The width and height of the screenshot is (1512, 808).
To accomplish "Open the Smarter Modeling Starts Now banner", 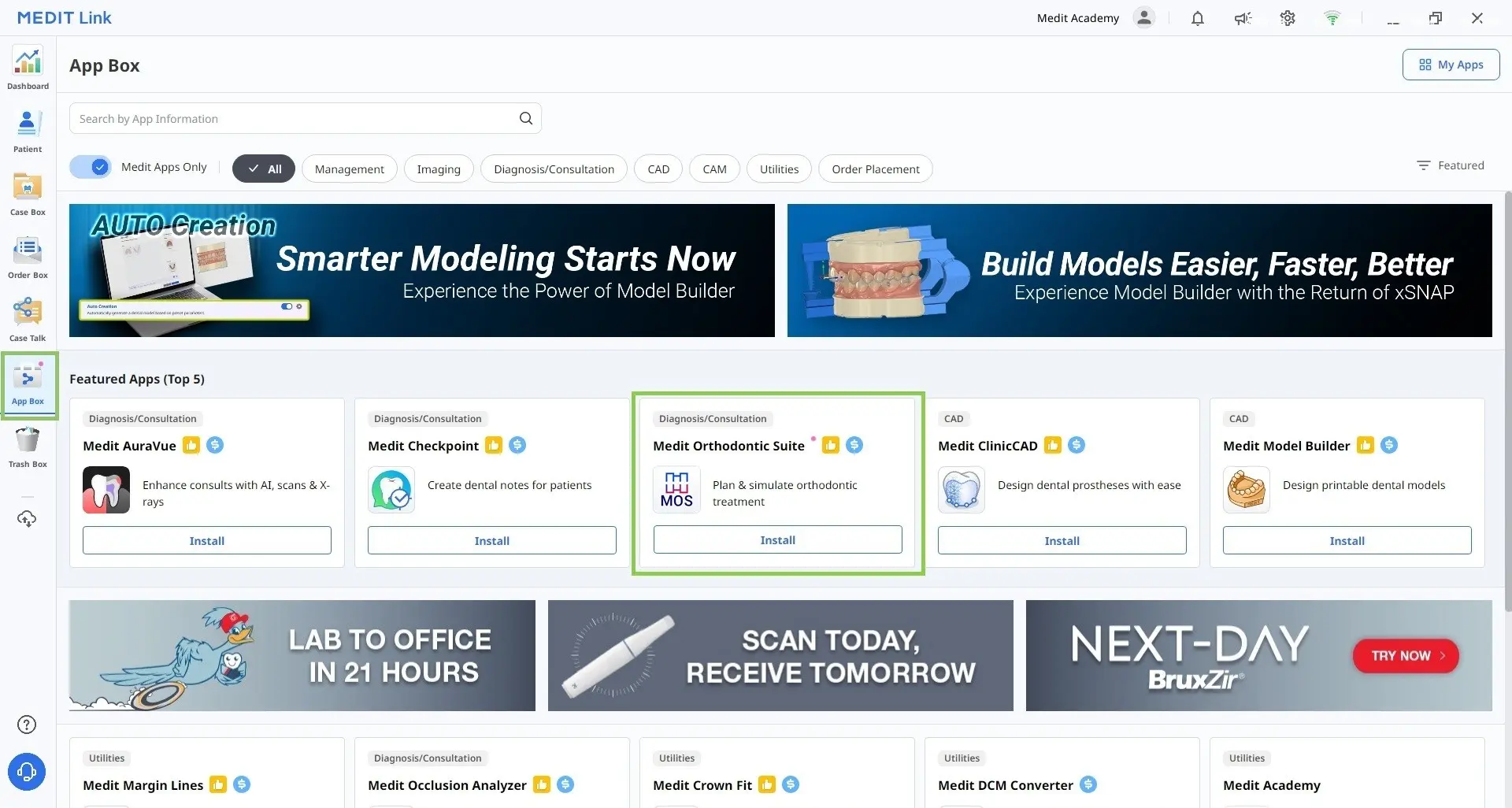I will point(422,270).
